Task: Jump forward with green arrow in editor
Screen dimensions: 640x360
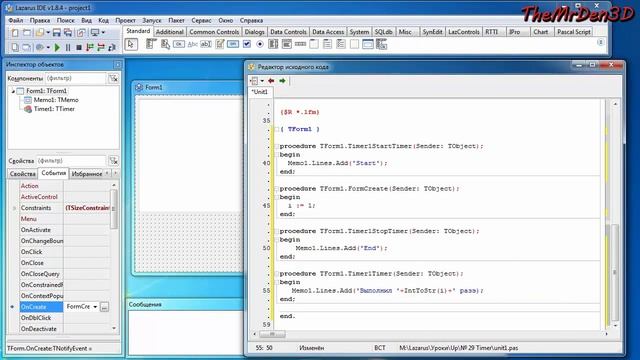Action: coord(282,81)
